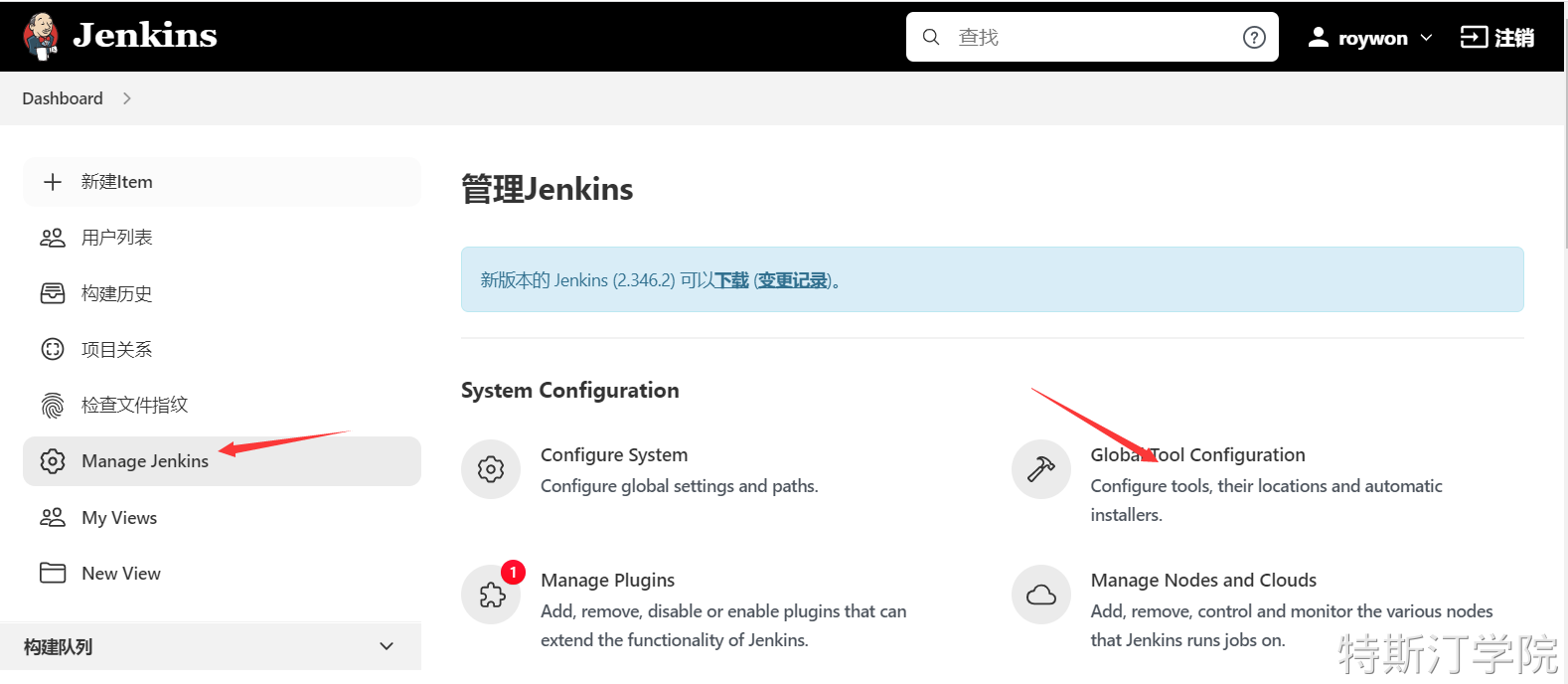The width and height of the screenshot is (1568, 684).
Task: Click the search magnifier icon
Action: 931,37
